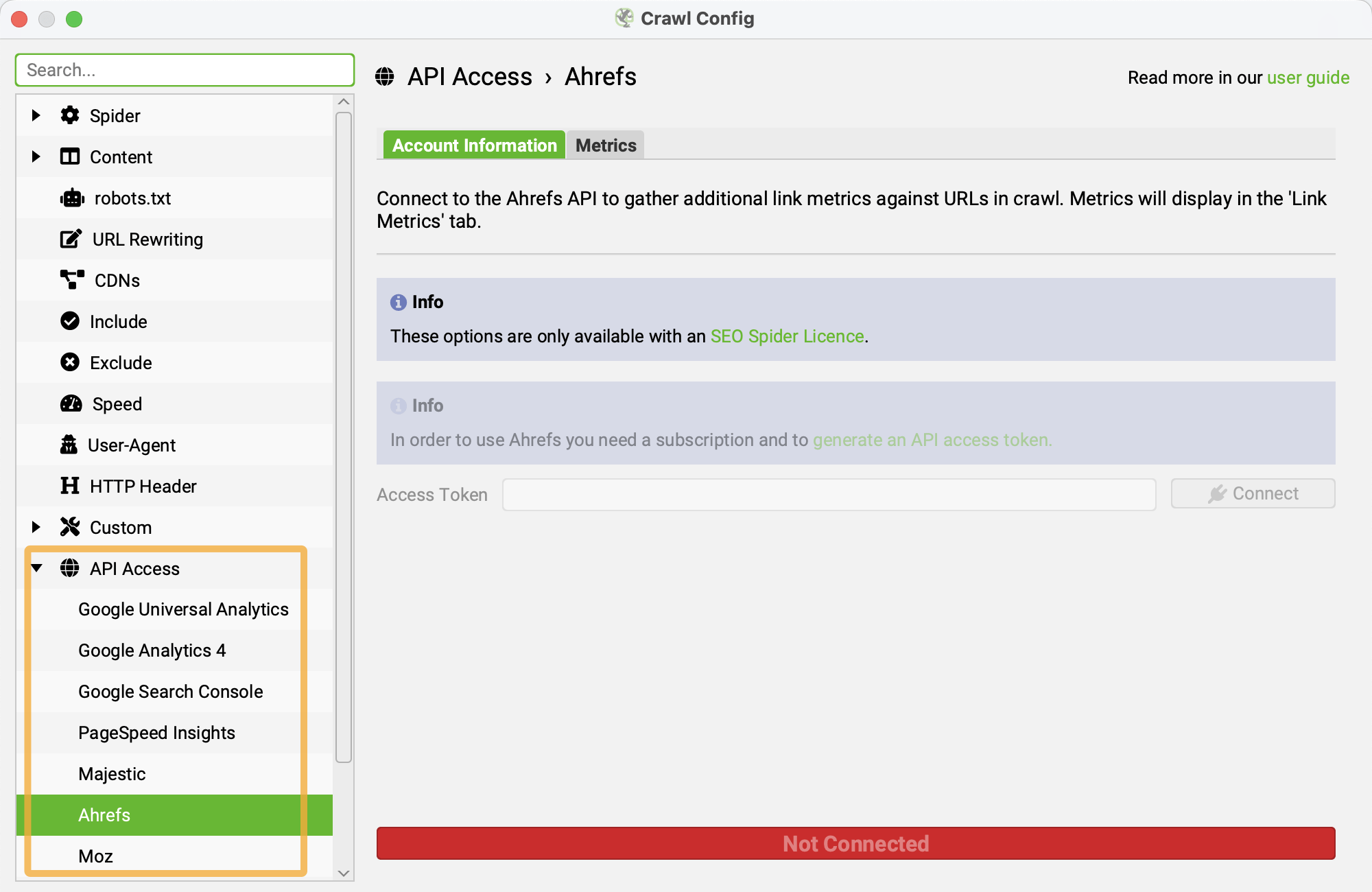Click the Spider gear icon
The image size is (1372, 892).
pyautogui.click(x=70, y=115)
